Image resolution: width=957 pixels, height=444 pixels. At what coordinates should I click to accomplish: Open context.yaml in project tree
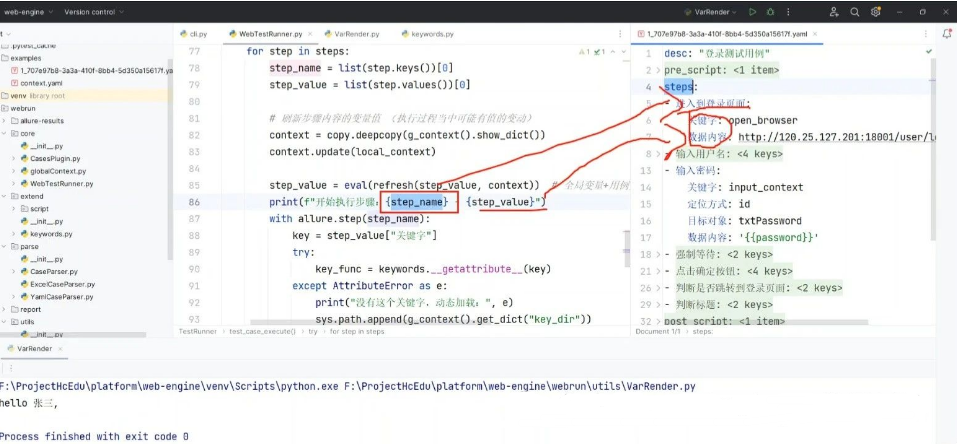tap(41, 83)
